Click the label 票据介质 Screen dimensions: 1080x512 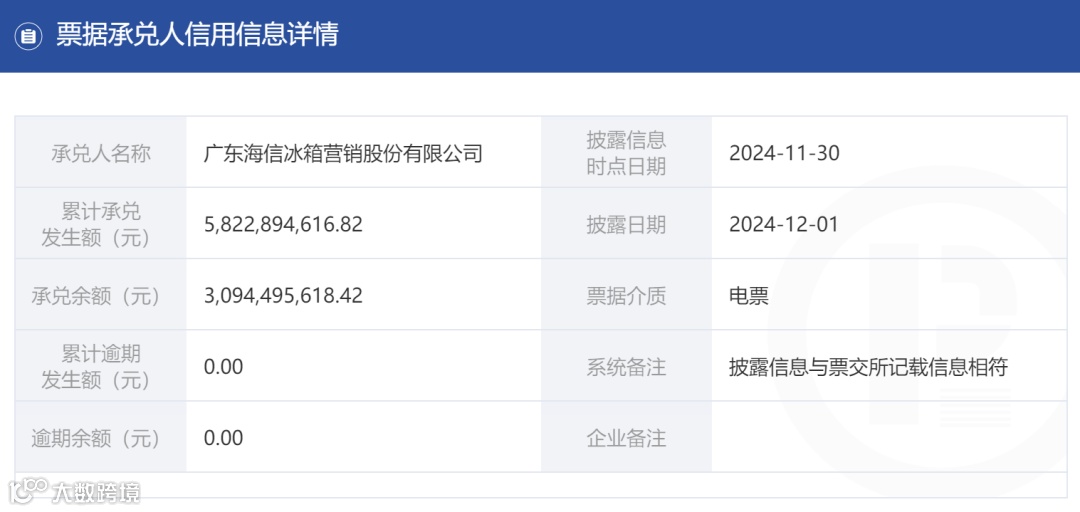(x=626, y=296)
